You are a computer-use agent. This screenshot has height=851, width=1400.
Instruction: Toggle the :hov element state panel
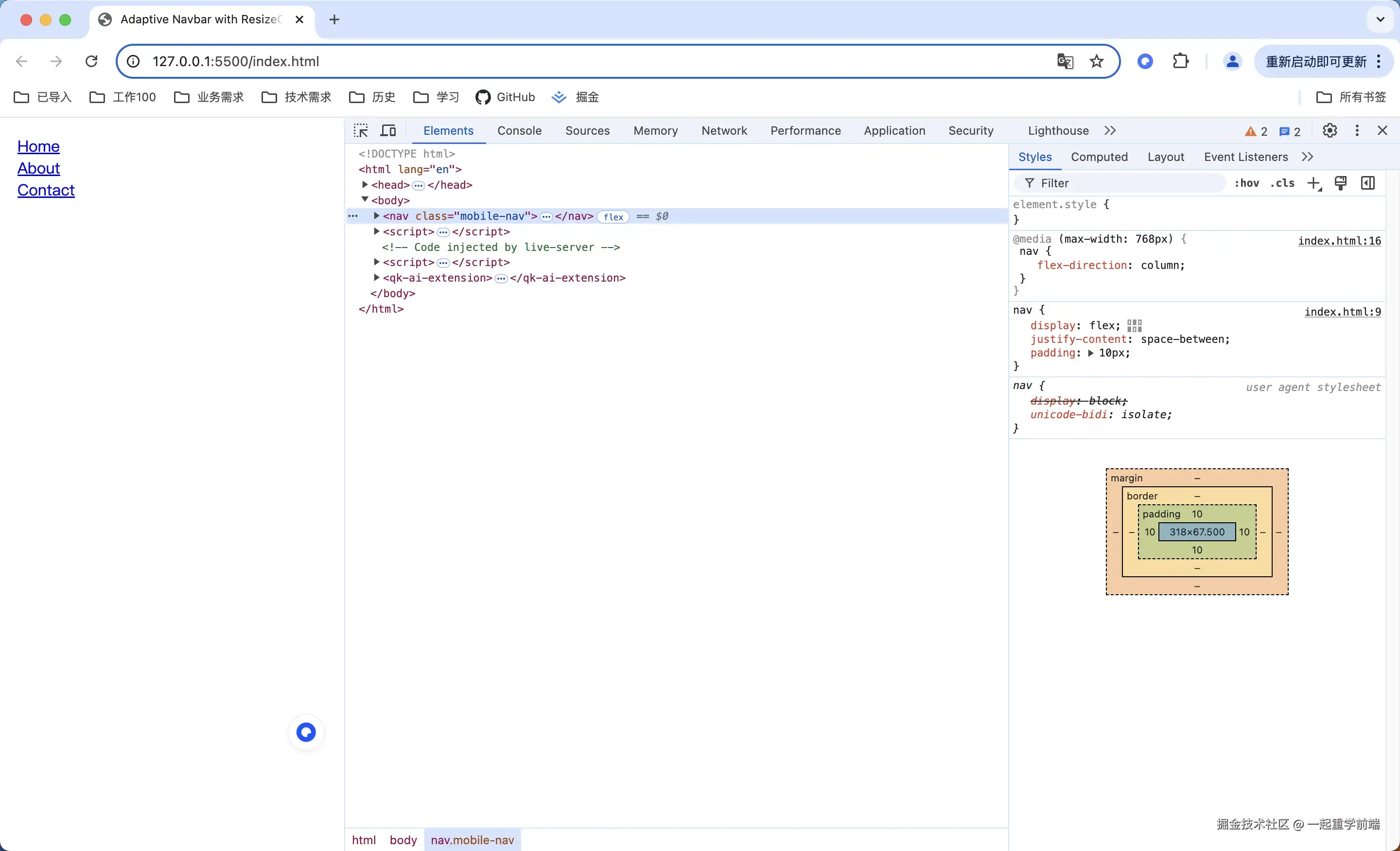coord(1246,183)
